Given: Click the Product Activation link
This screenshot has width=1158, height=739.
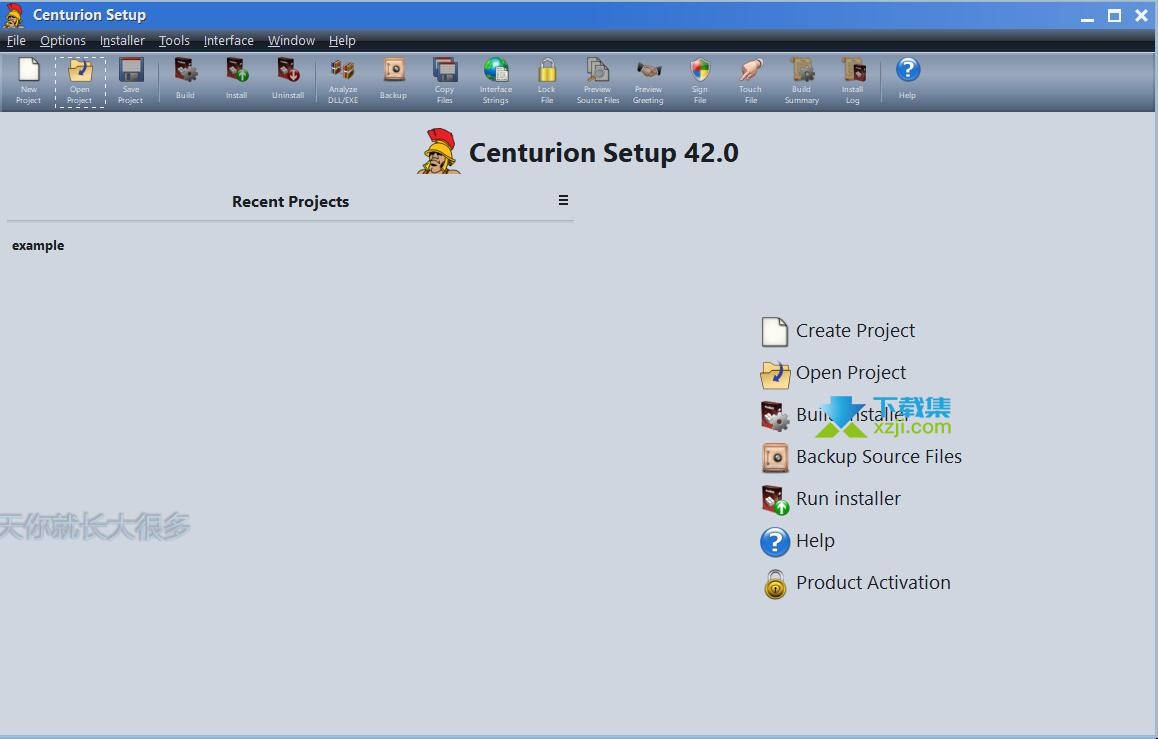Looking at the screenshot, I should tap(873, 583).
